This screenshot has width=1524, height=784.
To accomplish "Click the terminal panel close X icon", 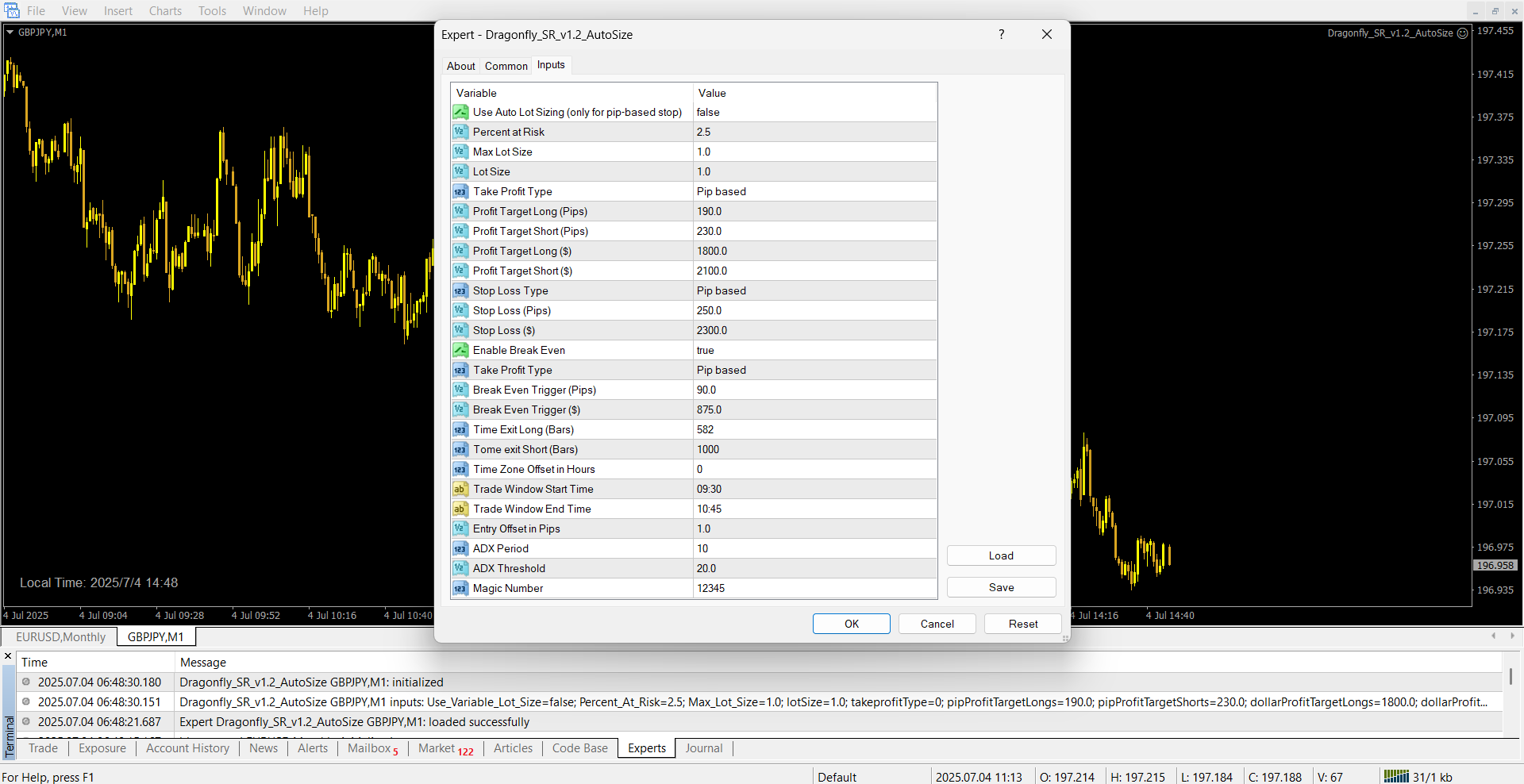I will pyautogui.click(x=8, y=656).
